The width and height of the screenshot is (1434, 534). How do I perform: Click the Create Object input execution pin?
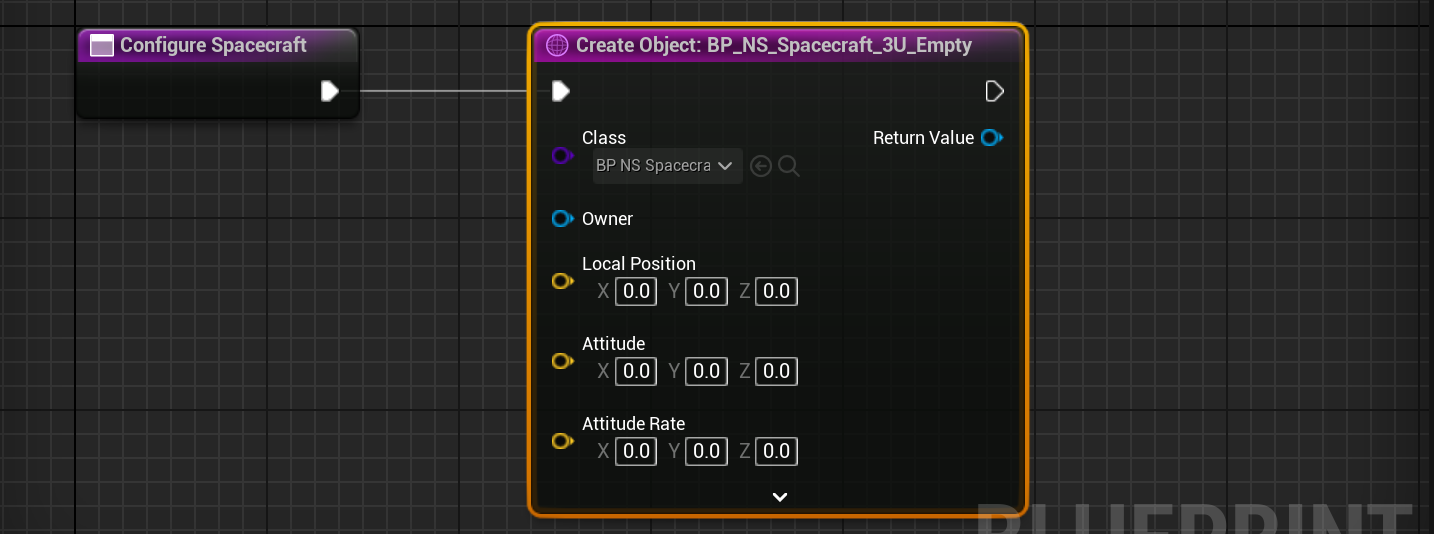point(561,92)
